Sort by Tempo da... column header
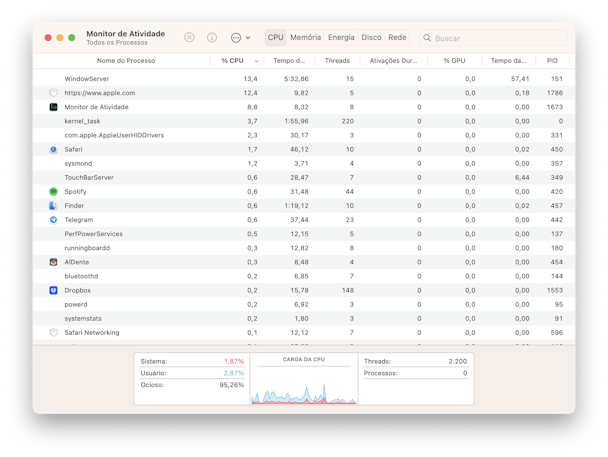Viewport: 608px width, 457px height. [508, 60]
